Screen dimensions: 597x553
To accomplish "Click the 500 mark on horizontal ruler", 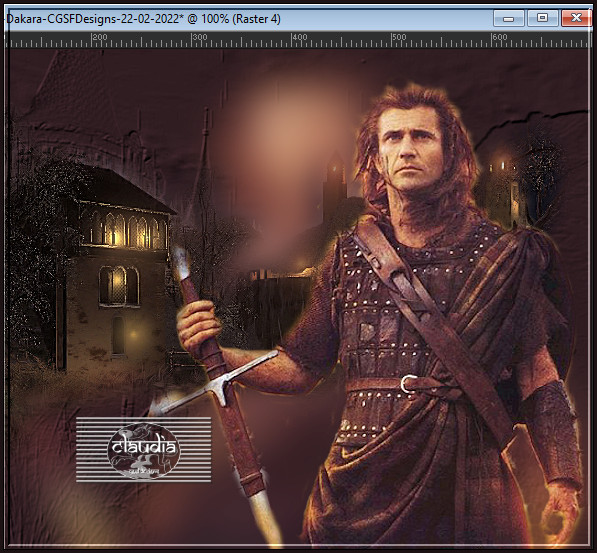I will click(399, 37).
